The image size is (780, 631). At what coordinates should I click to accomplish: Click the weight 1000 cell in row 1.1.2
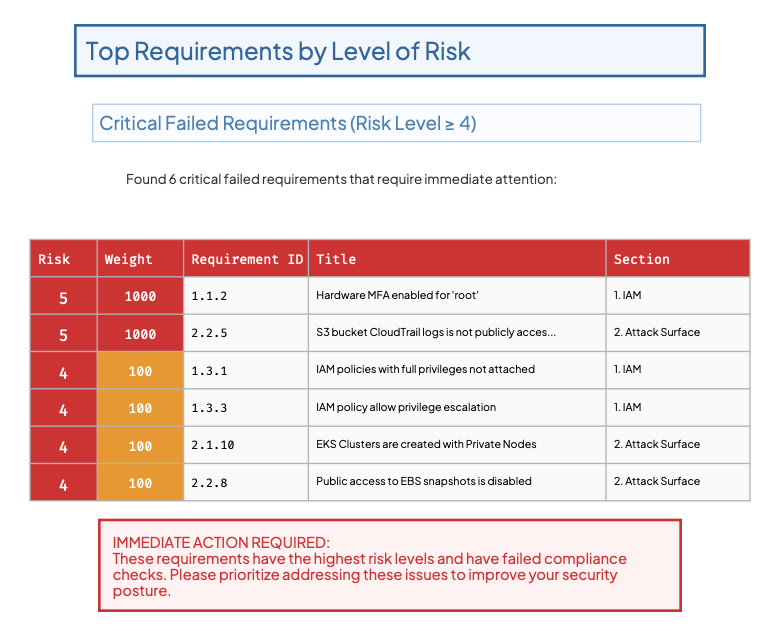click(x=140, y=296)
